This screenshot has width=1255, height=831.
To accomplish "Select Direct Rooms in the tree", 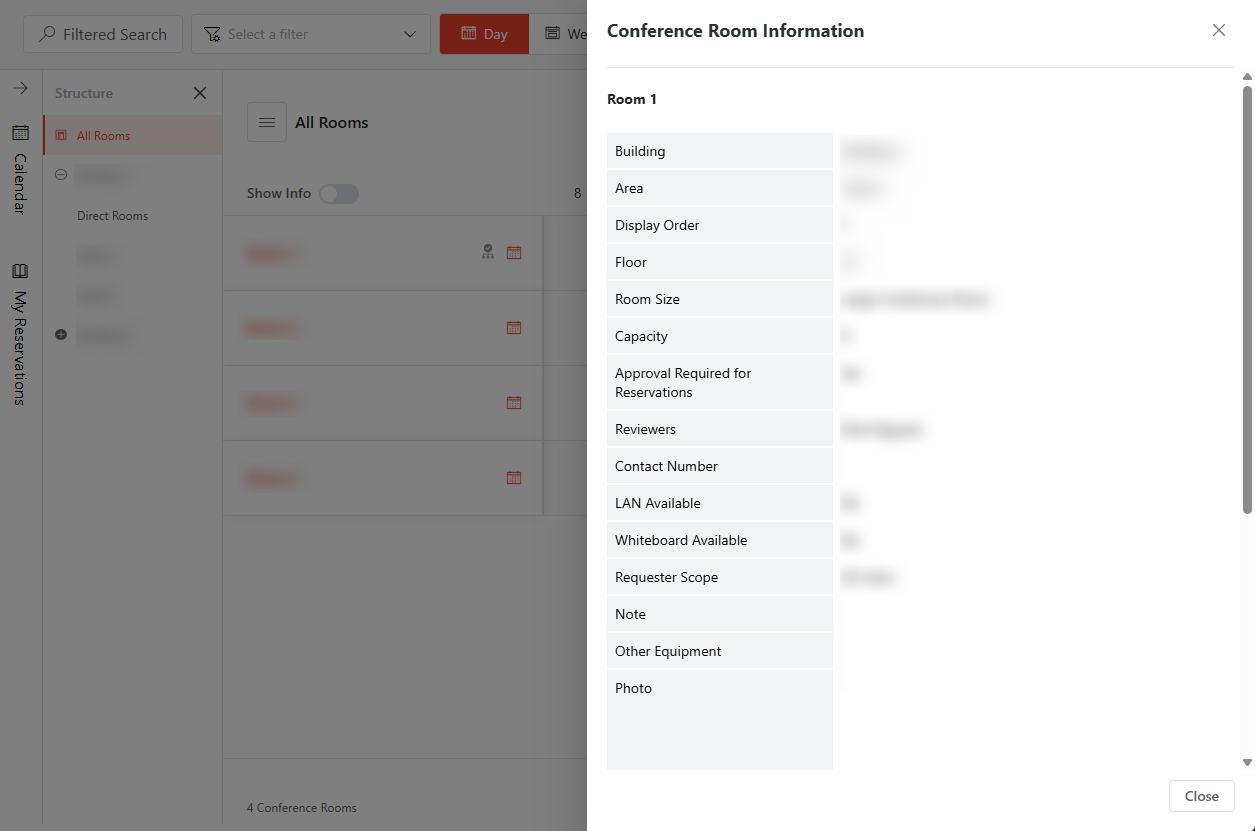I will [x=112, y=216].
